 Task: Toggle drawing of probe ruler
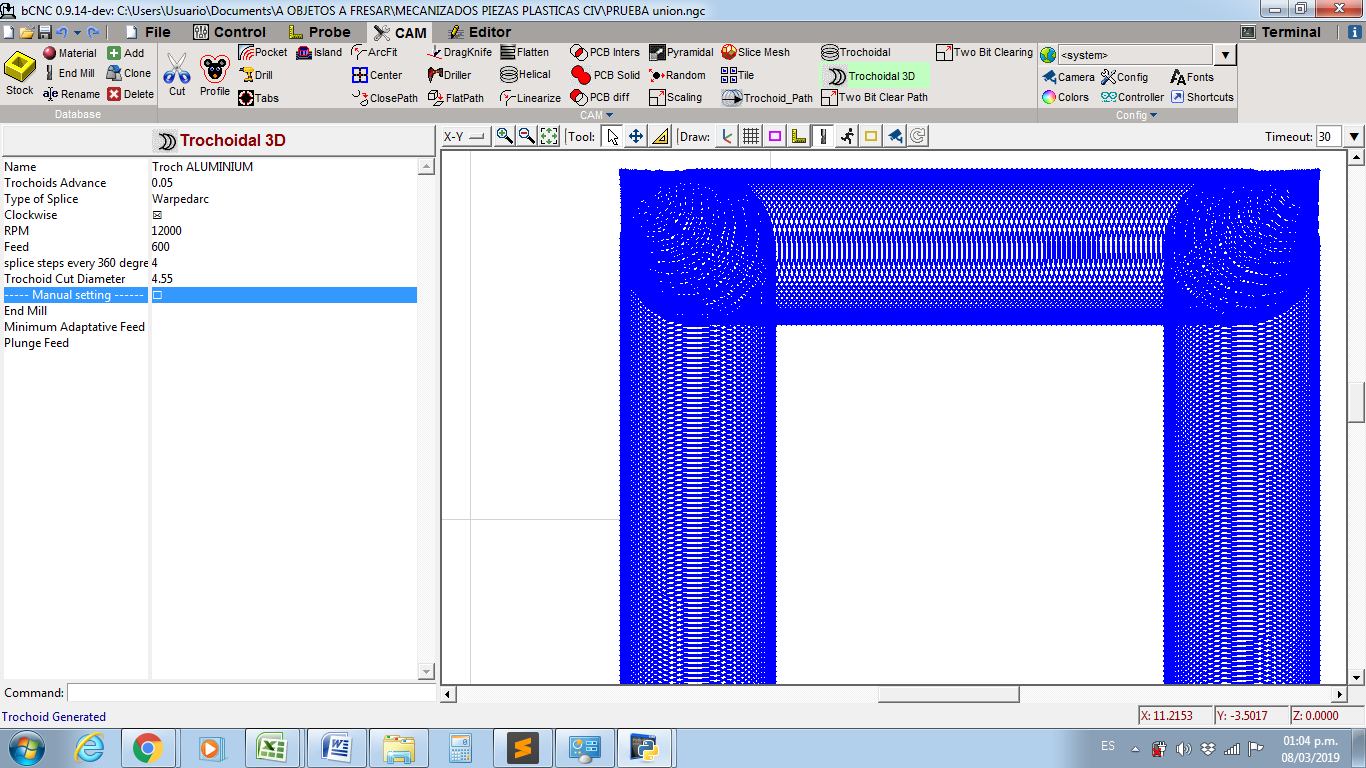pyautogui.click(x=799, y=136)
